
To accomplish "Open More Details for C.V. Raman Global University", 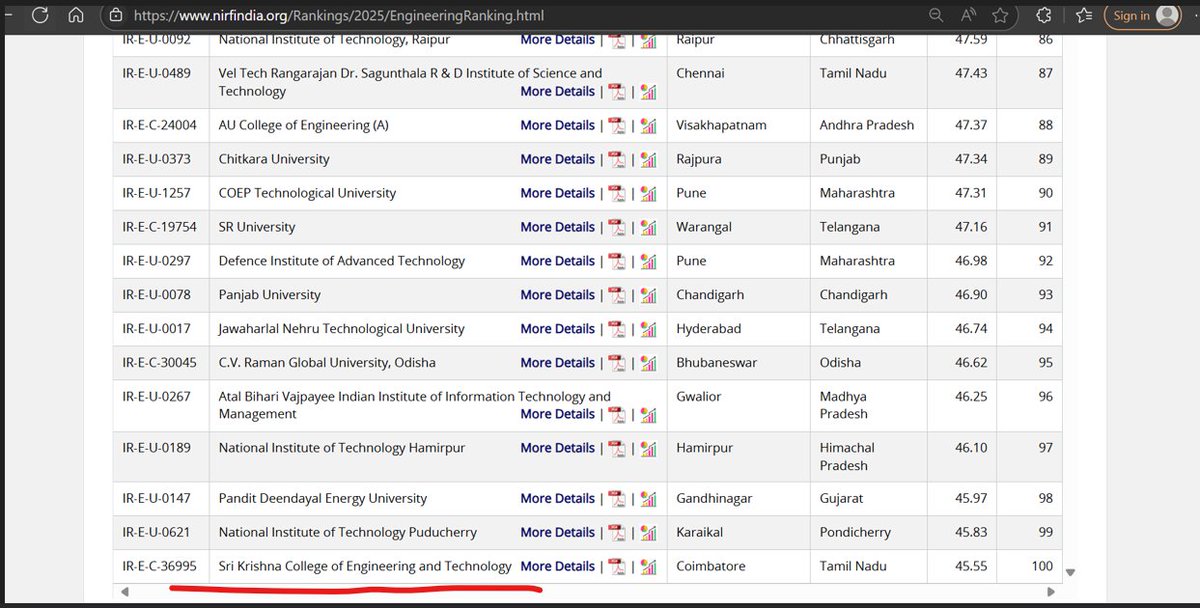I will 557,363.
